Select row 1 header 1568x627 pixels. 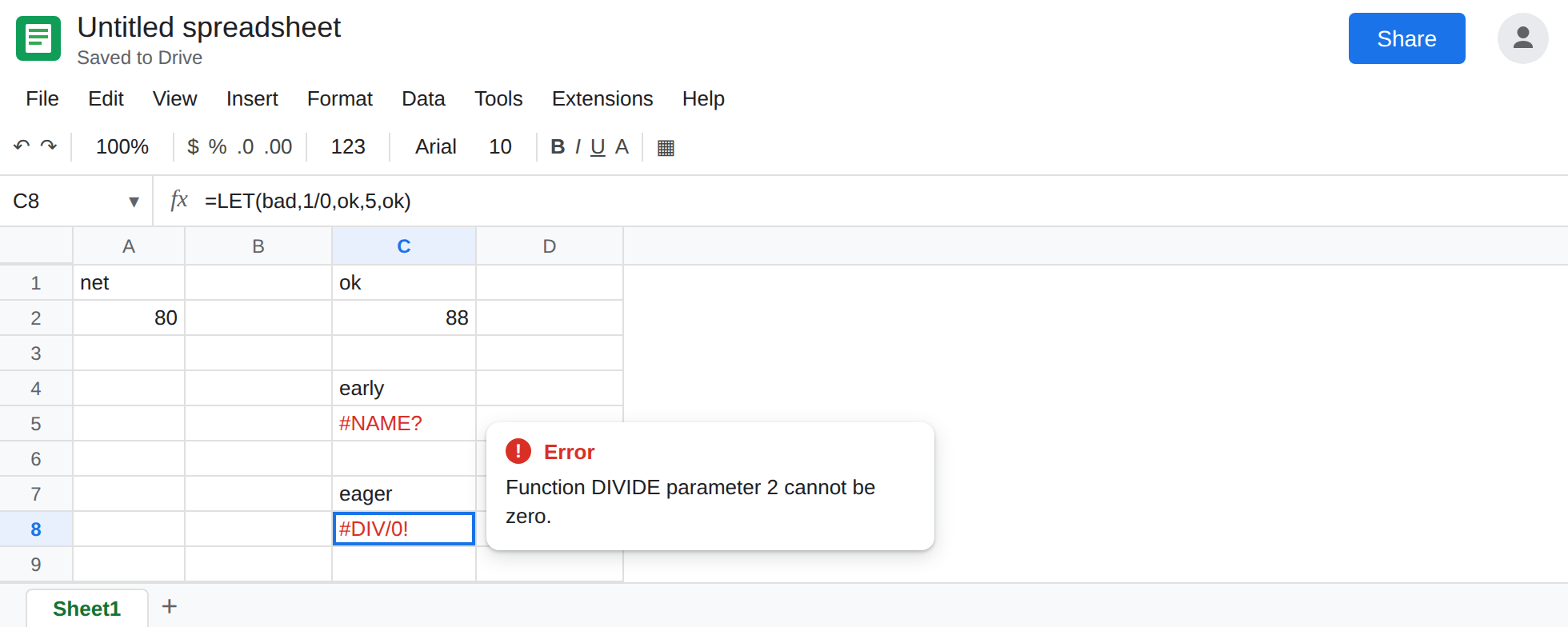[36, 283]
